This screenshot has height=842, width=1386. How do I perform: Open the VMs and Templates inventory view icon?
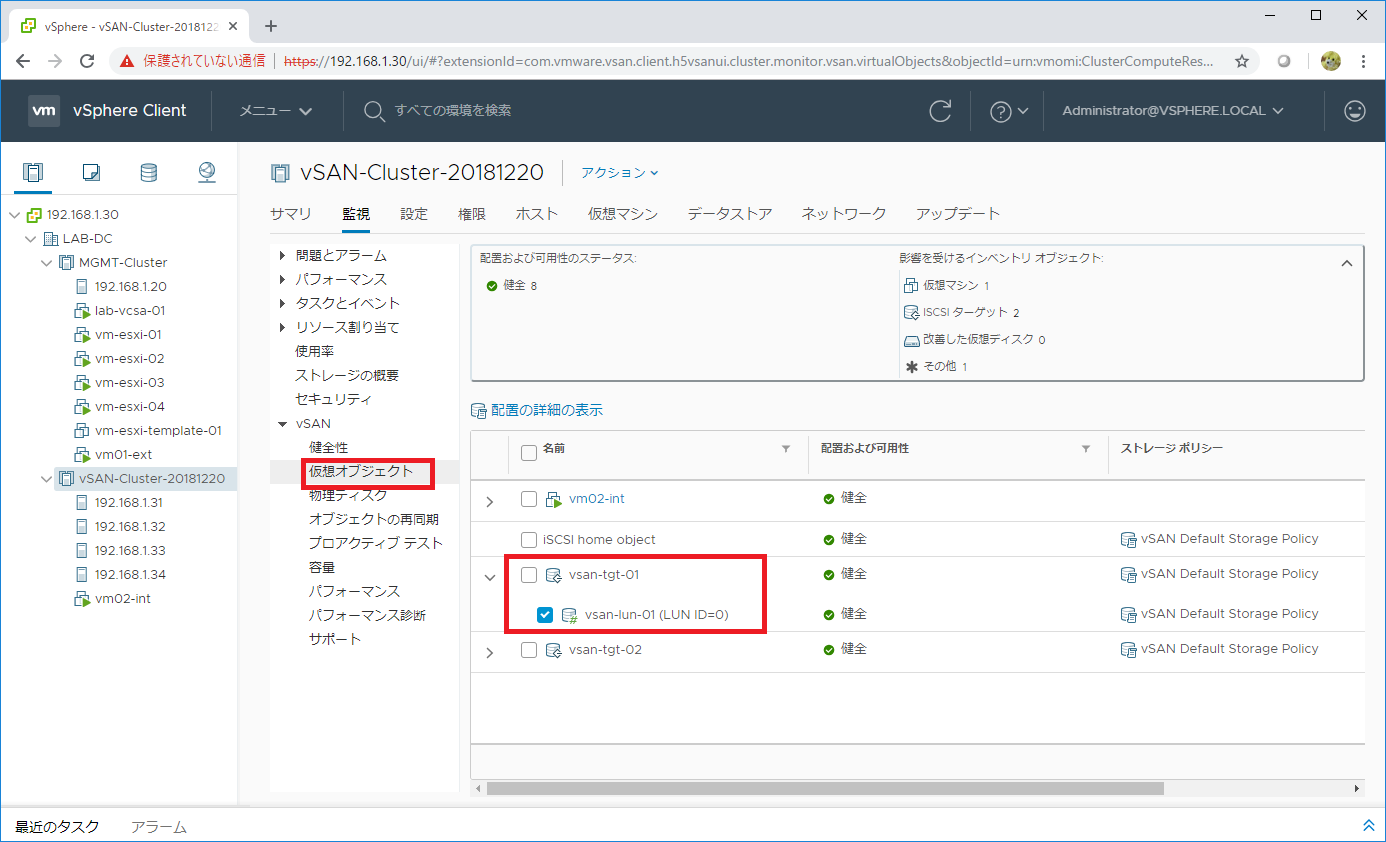tap(91, 172)
